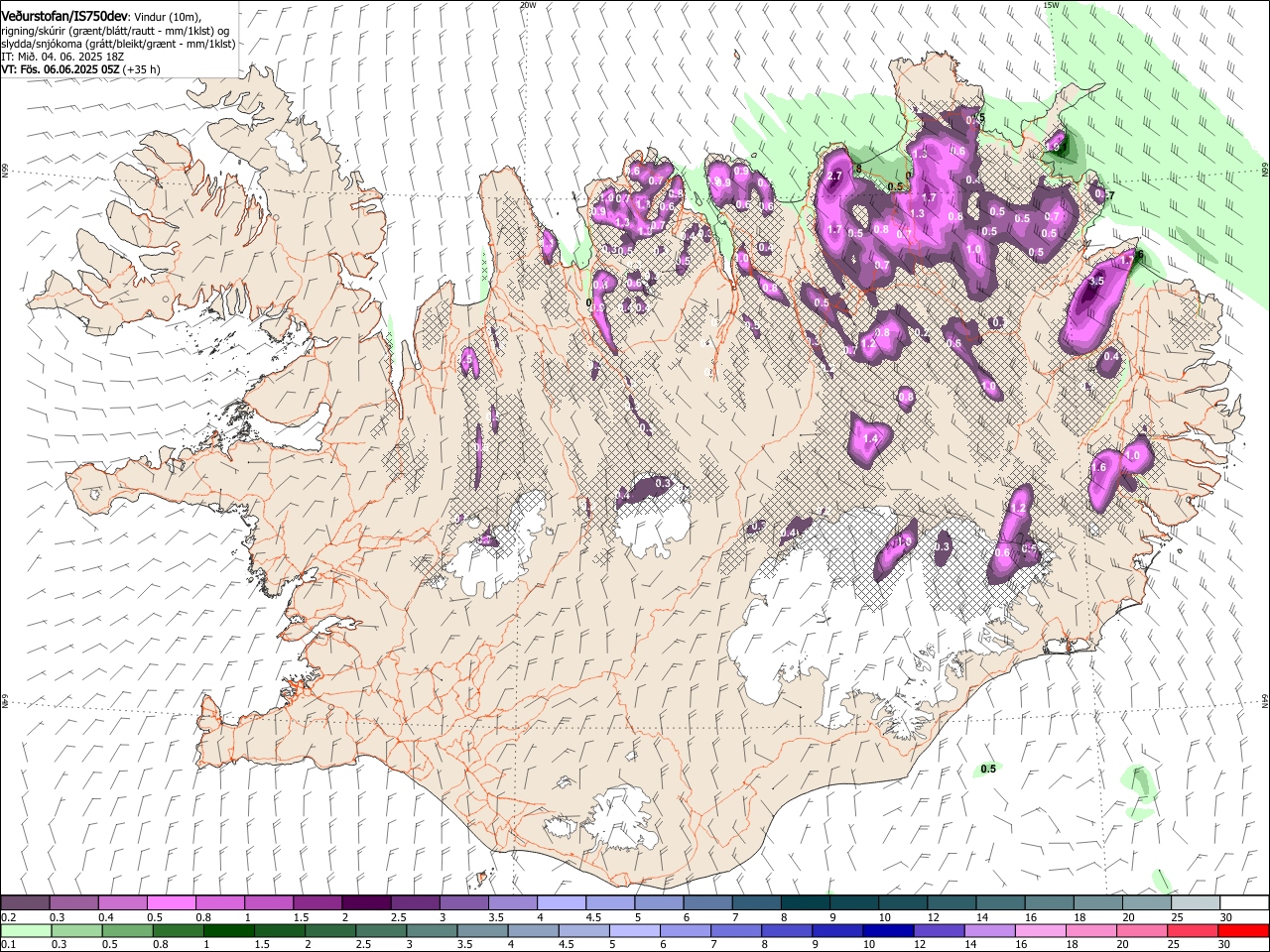Pick the dark teal swatch between 9 and 10
The image size is (1270, 952).
click(852, 903)
